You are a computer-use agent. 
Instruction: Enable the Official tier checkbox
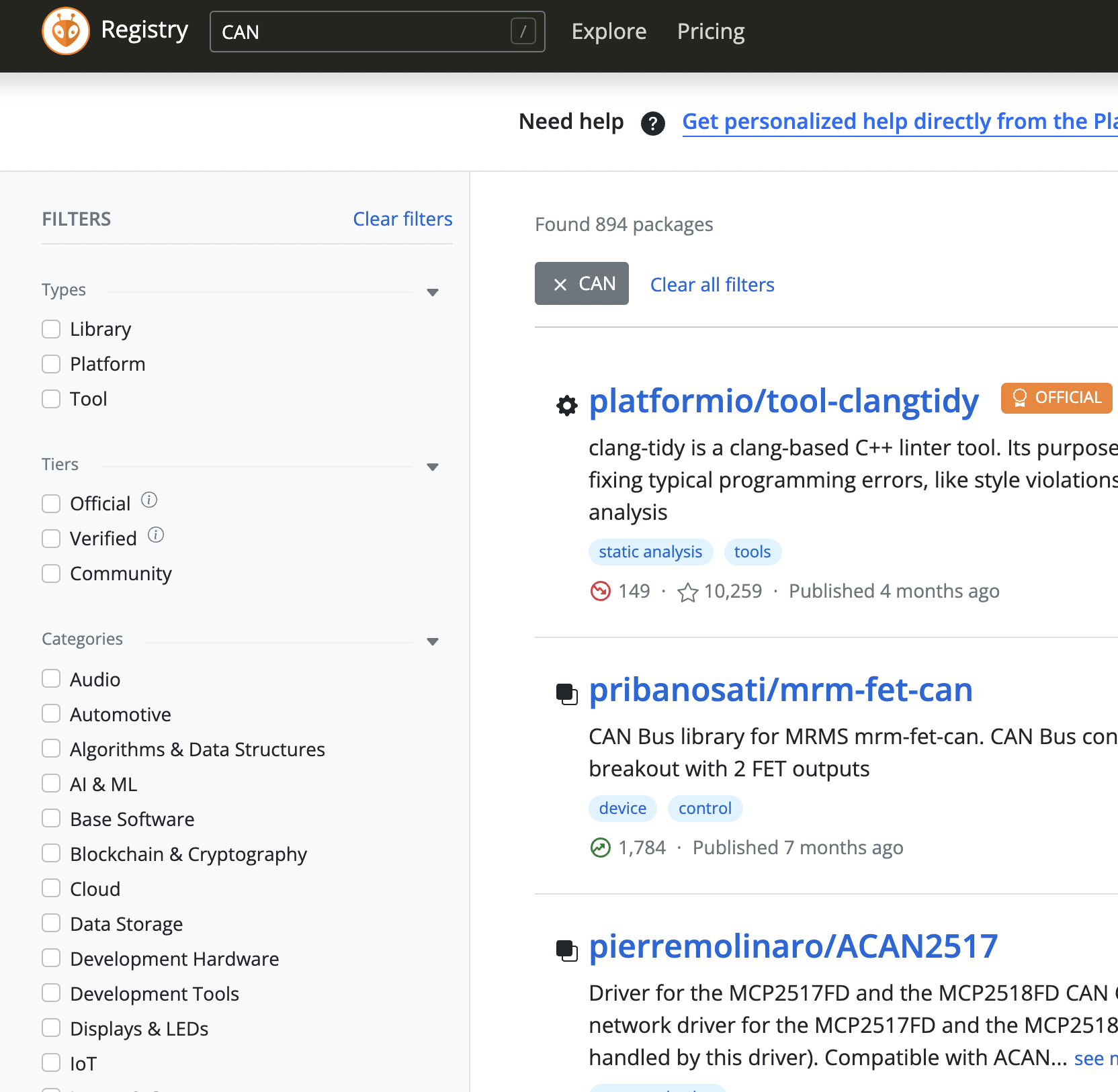point(51,504)
